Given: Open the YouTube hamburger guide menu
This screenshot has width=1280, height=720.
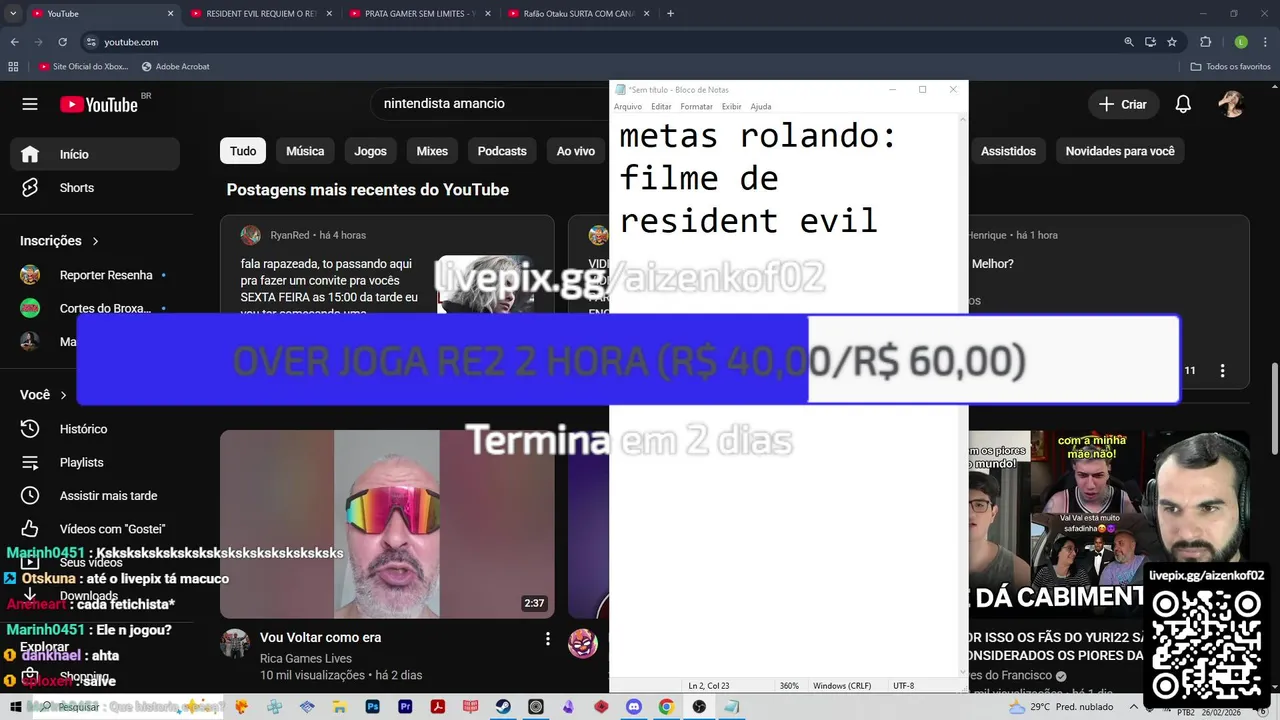Looking at the screenshot, I should [30, 104].
